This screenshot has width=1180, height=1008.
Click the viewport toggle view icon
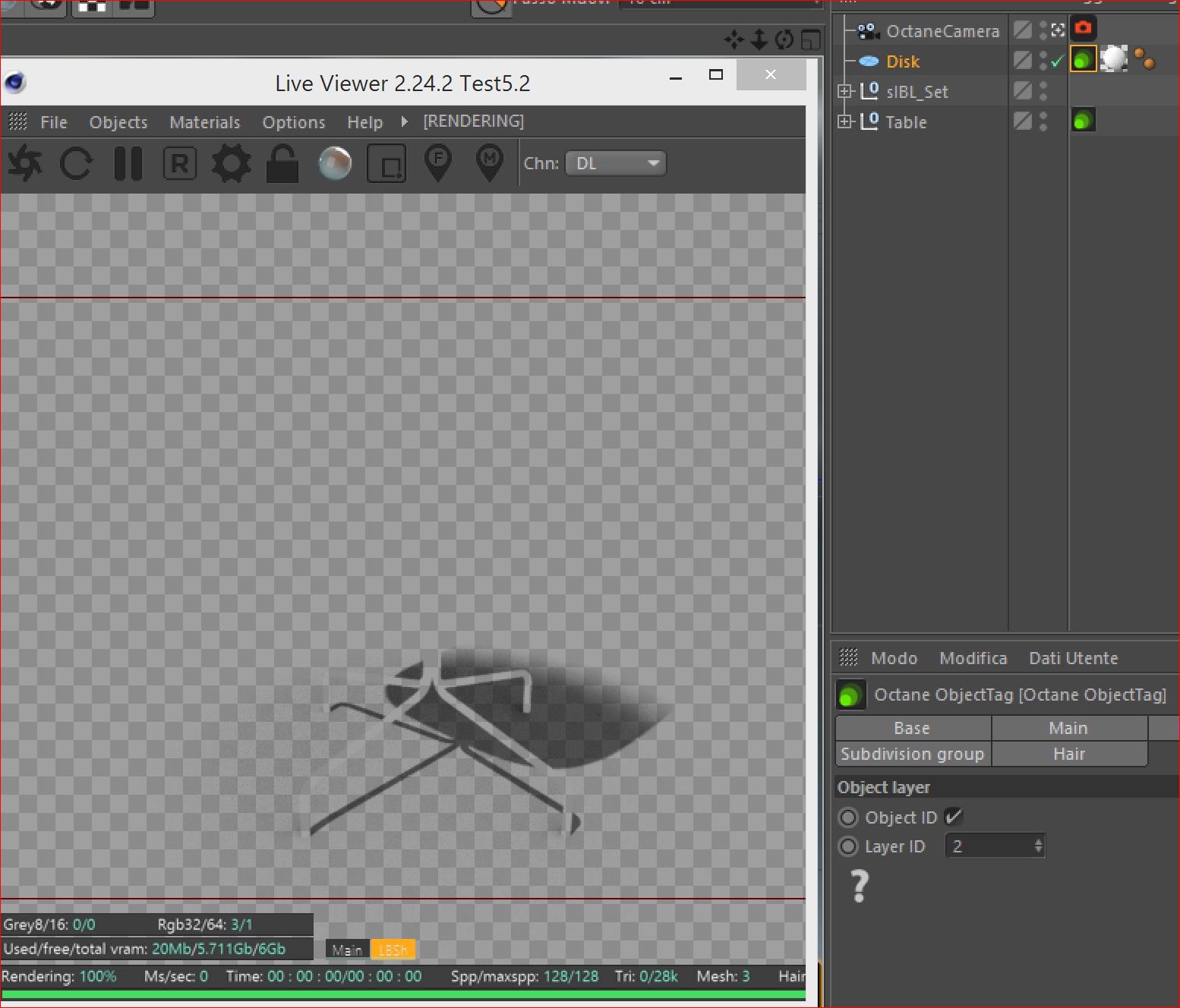click(x=811, y=39)
